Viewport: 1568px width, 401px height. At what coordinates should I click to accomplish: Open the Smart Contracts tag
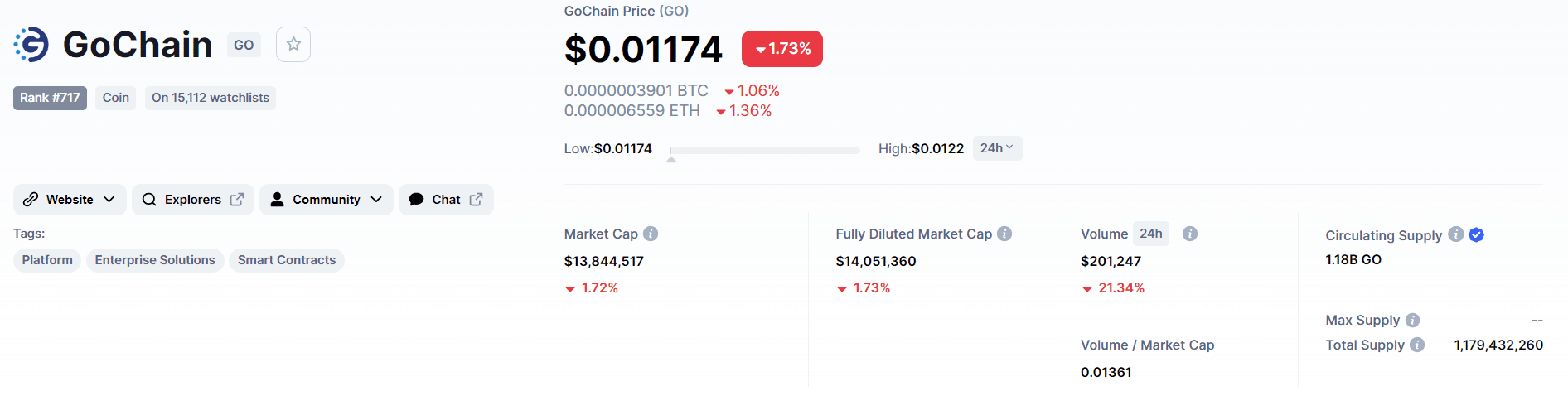coord(287,260)
